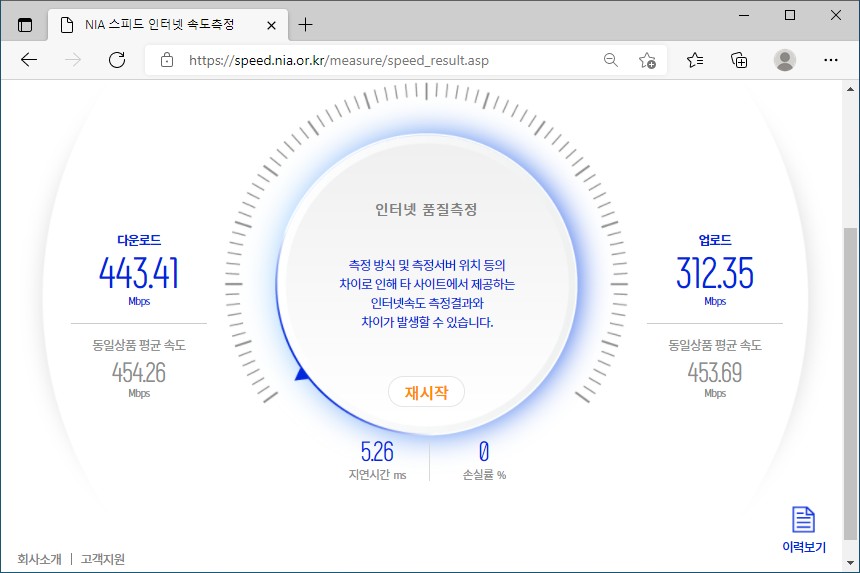Click the 이력보기 label
The height and width of the screenshot is (573, 860).
(x=804, y=547)
